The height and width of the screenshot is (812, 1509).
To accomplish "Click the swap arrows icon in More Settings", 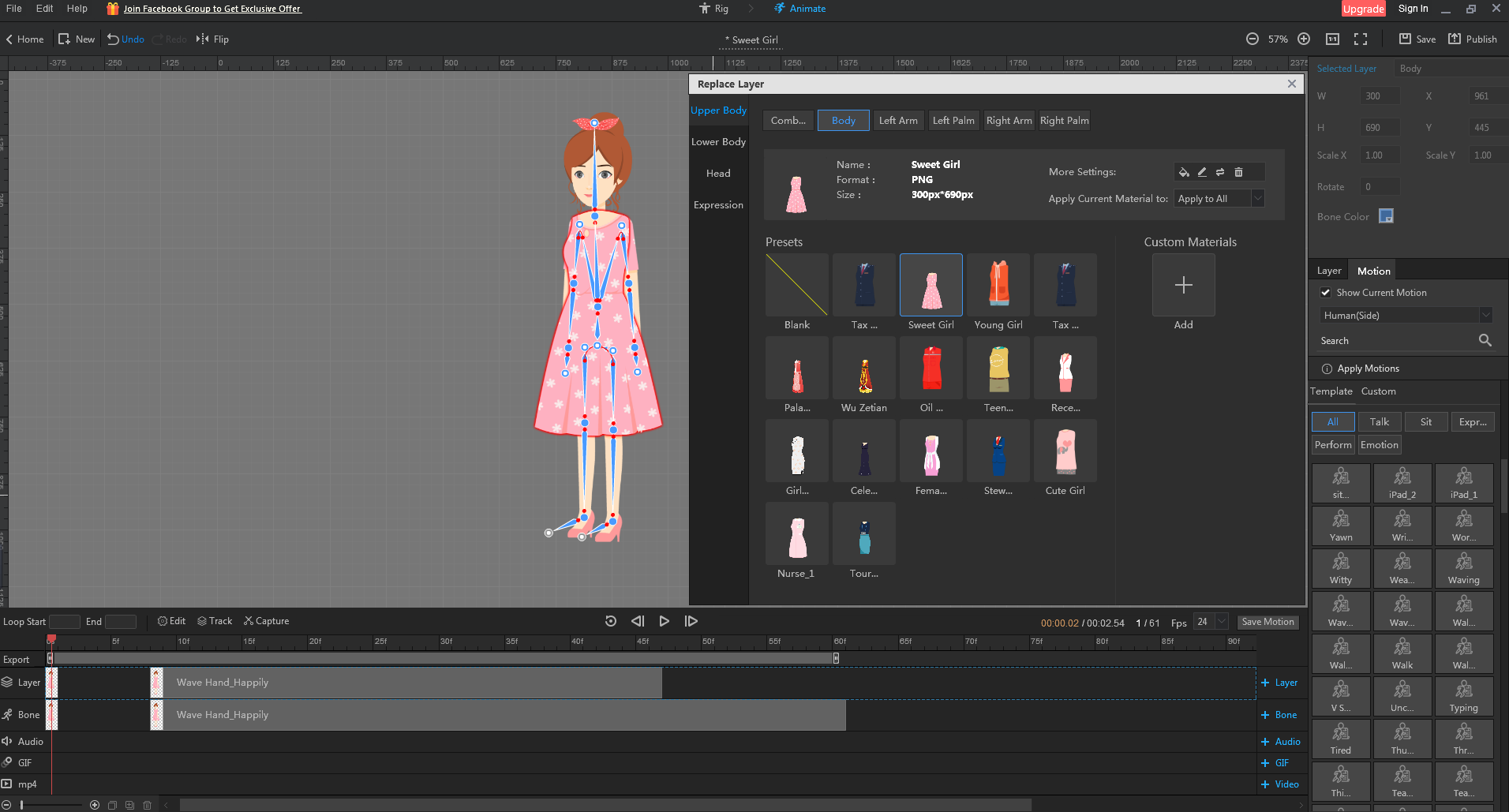I will pos(1220,172).
